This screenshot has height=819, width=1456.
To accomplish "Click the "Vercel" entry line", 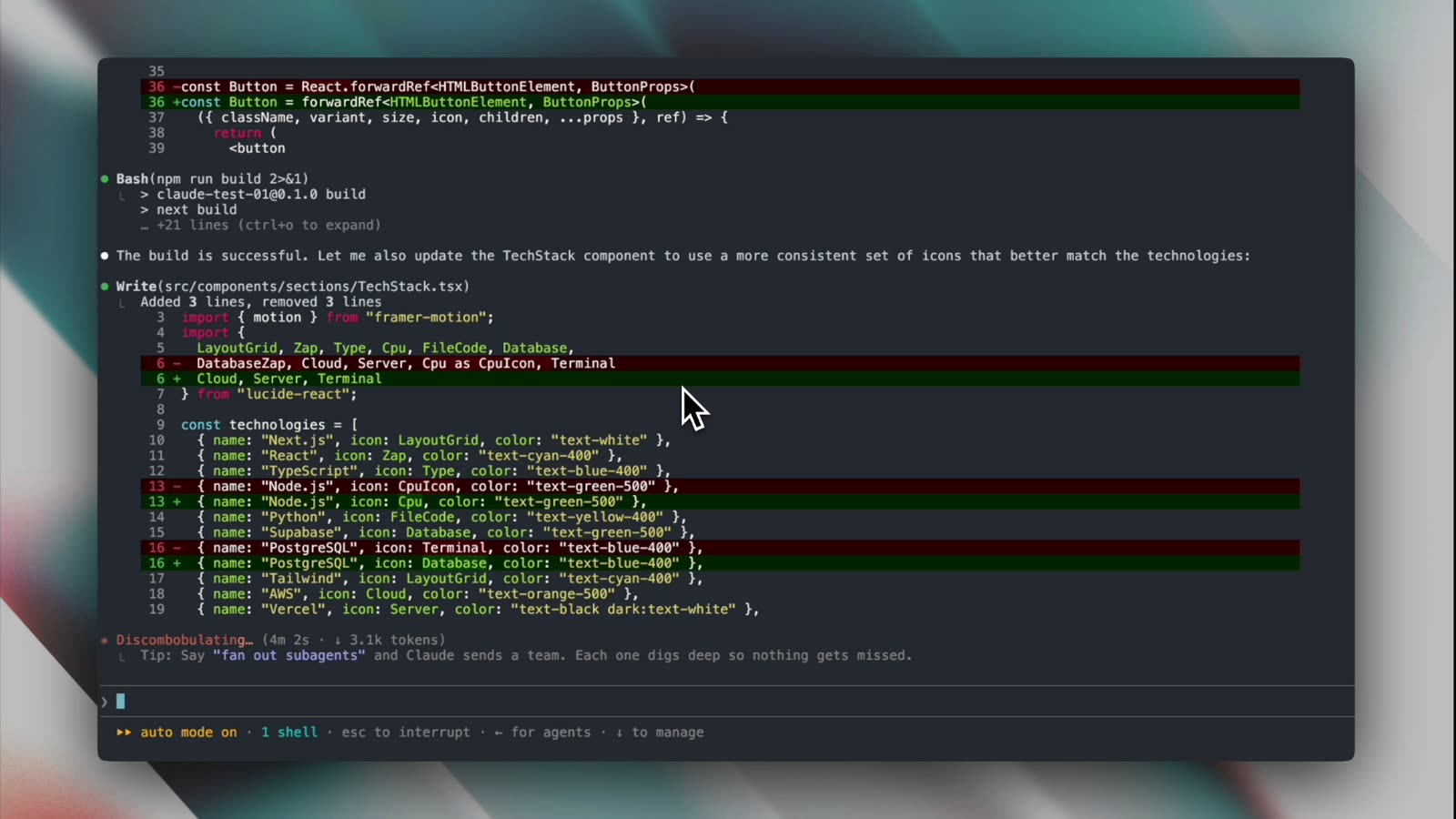I will click(x=478, y=610).
